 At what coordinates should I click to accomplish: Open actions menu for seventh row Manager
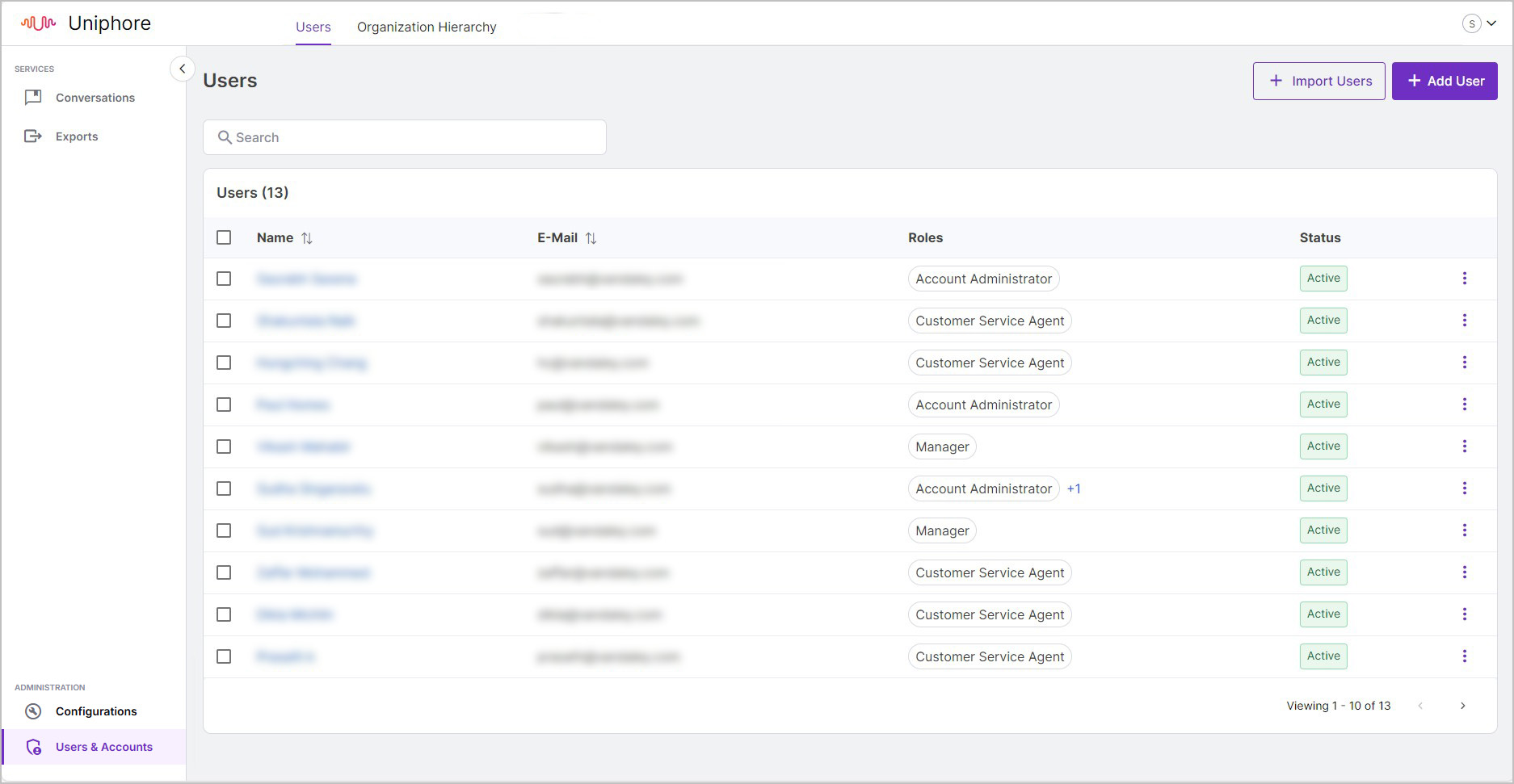point(1464,530)
